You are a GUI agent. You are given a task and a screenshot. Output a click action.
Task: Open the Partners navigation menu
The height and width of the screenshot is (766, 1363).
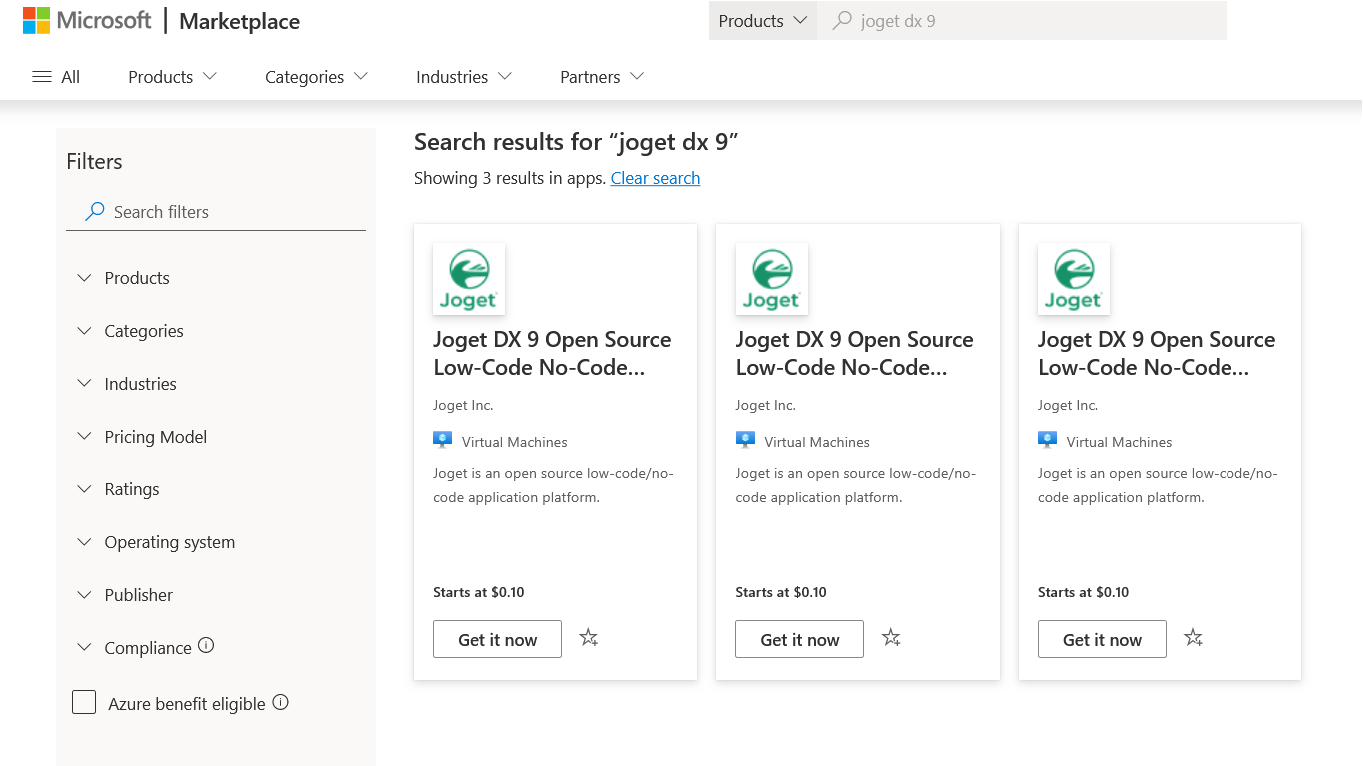pos(602,77)
